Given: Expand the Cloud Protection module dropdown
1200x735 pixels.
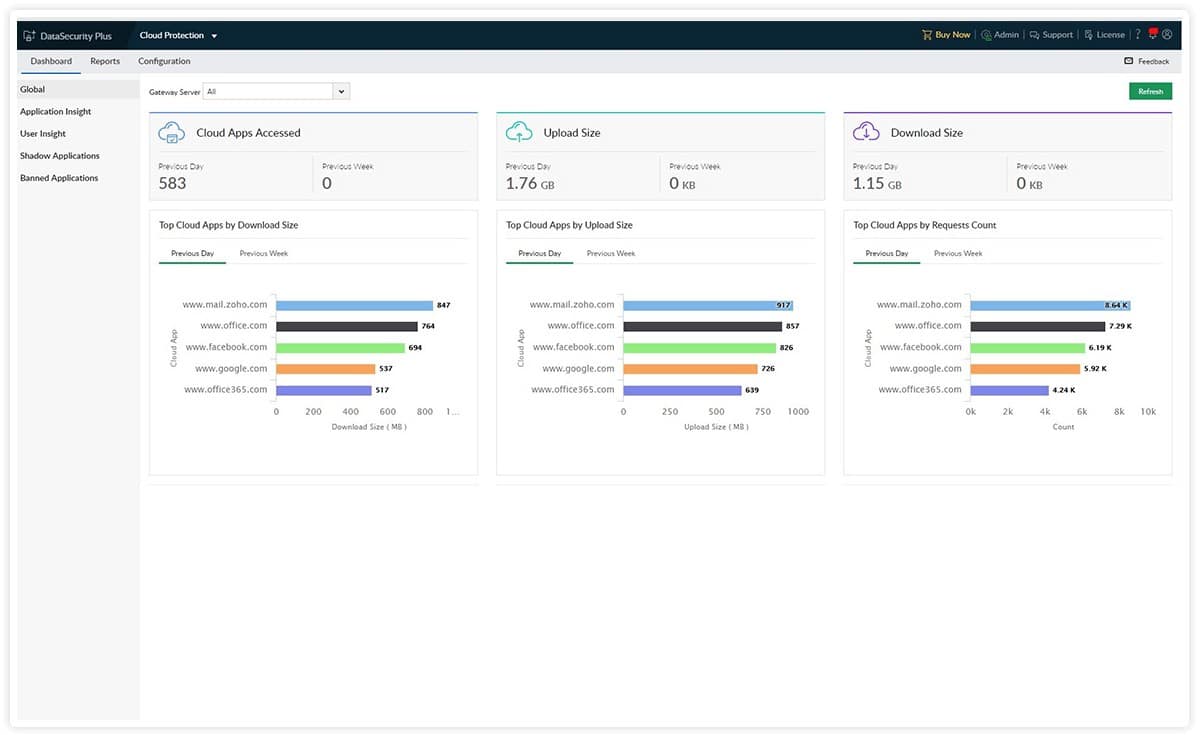Looking at the screenshot, I should 178,35.
